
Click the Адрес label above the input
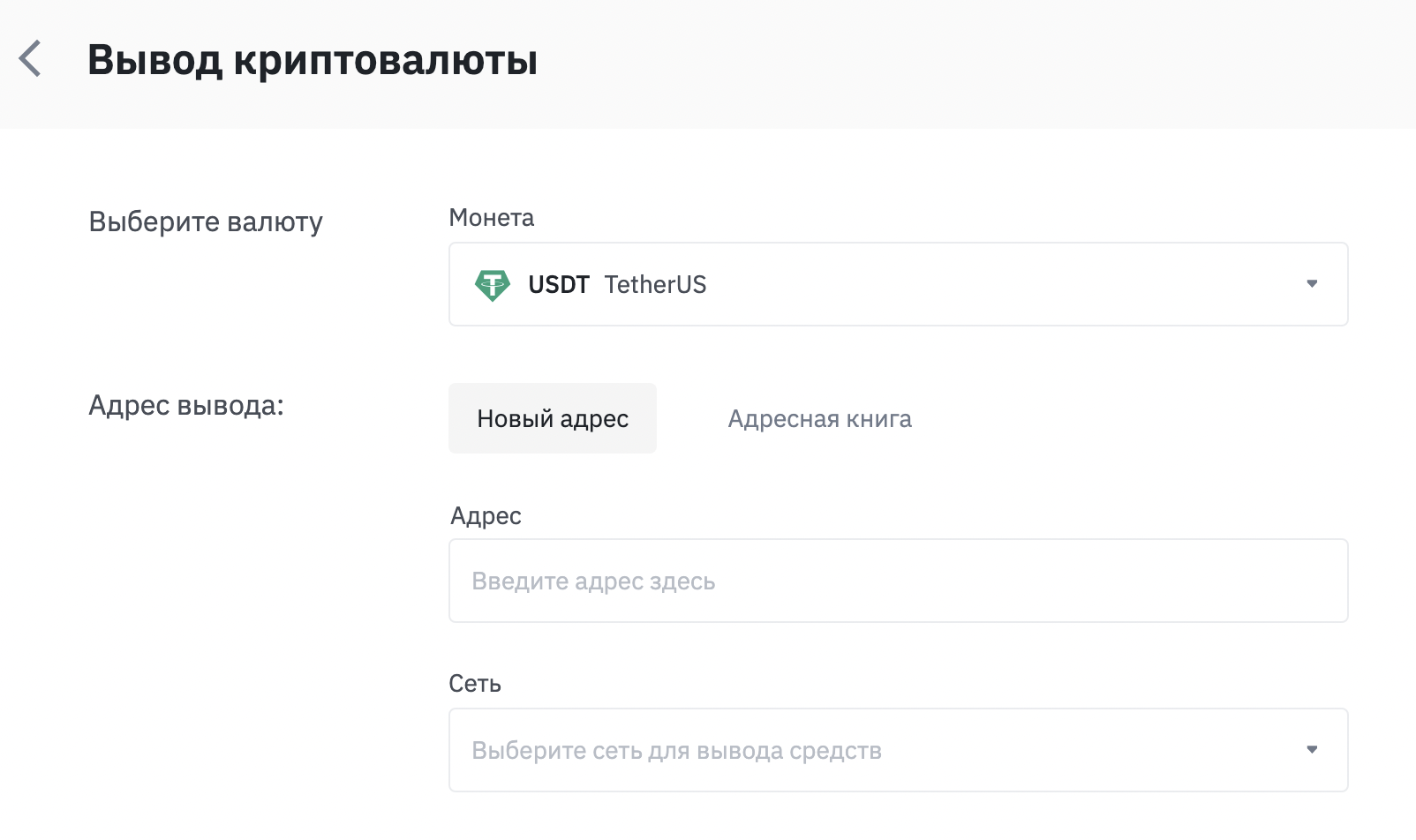(486, 516)
